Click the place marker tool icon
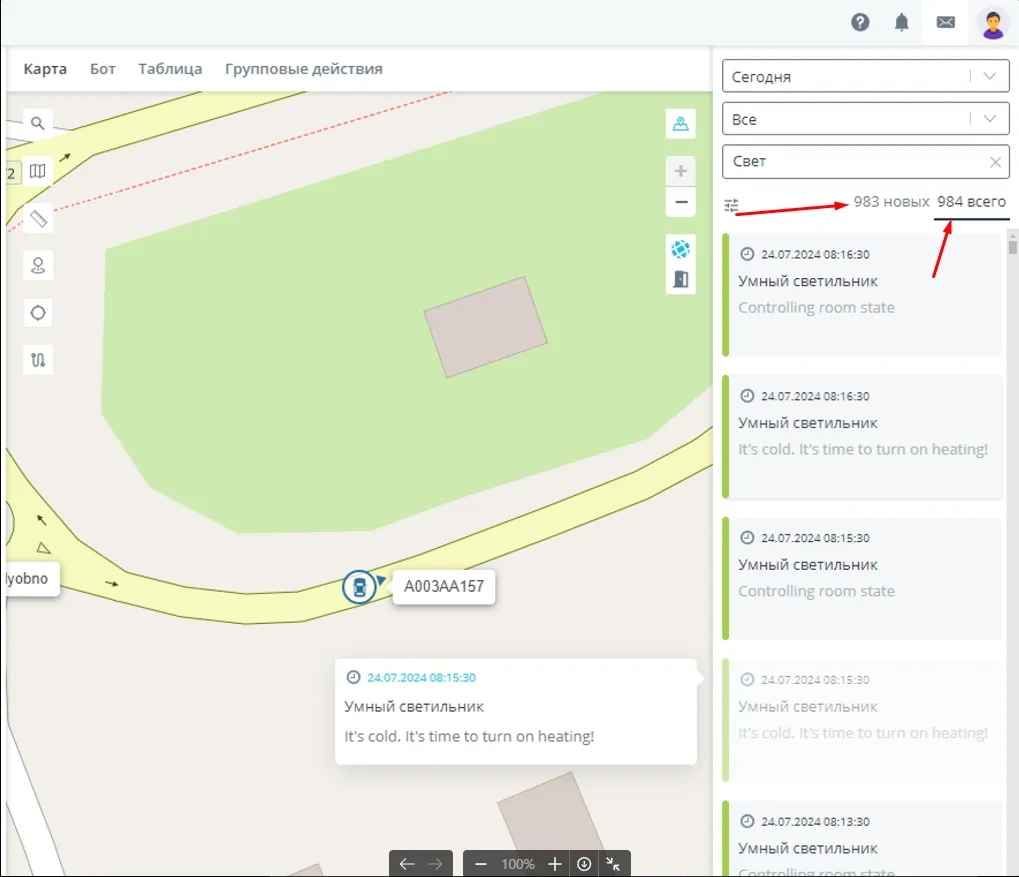 coord(38,265)
